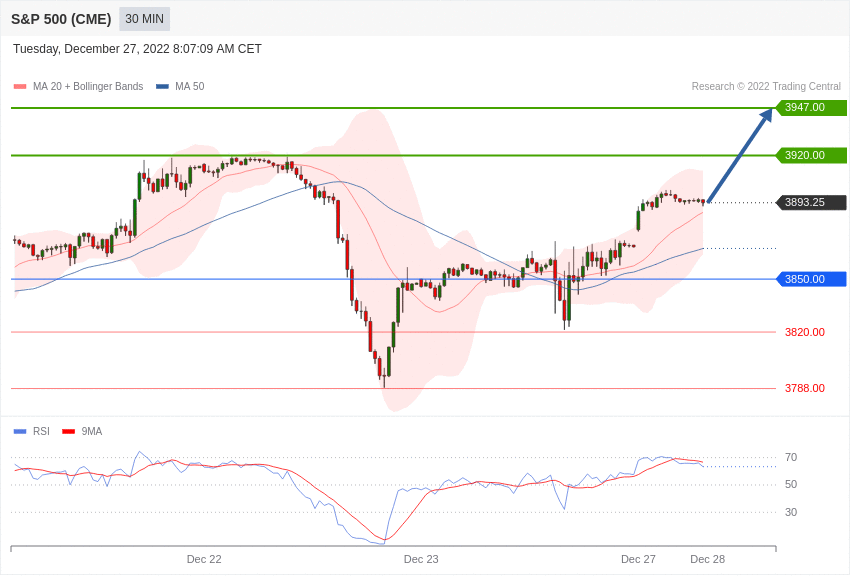The height and width of the screenshot is (576, 850).
Task: Click the timestamp Tuesday, December 27, 2022
Action: [x=137, y=49]
